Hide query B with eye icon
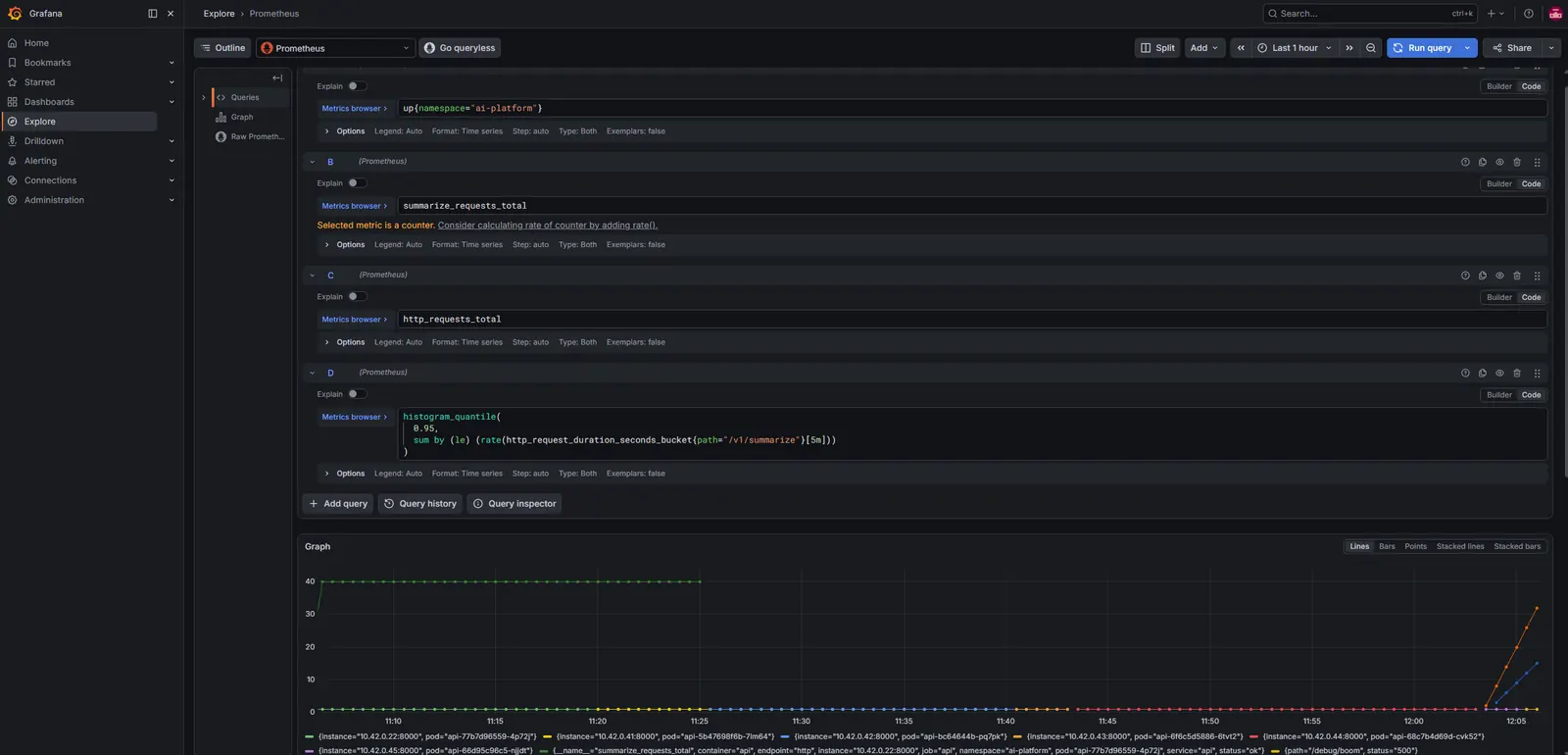Screen dimensions: 1568x755 click(1499, 162)
